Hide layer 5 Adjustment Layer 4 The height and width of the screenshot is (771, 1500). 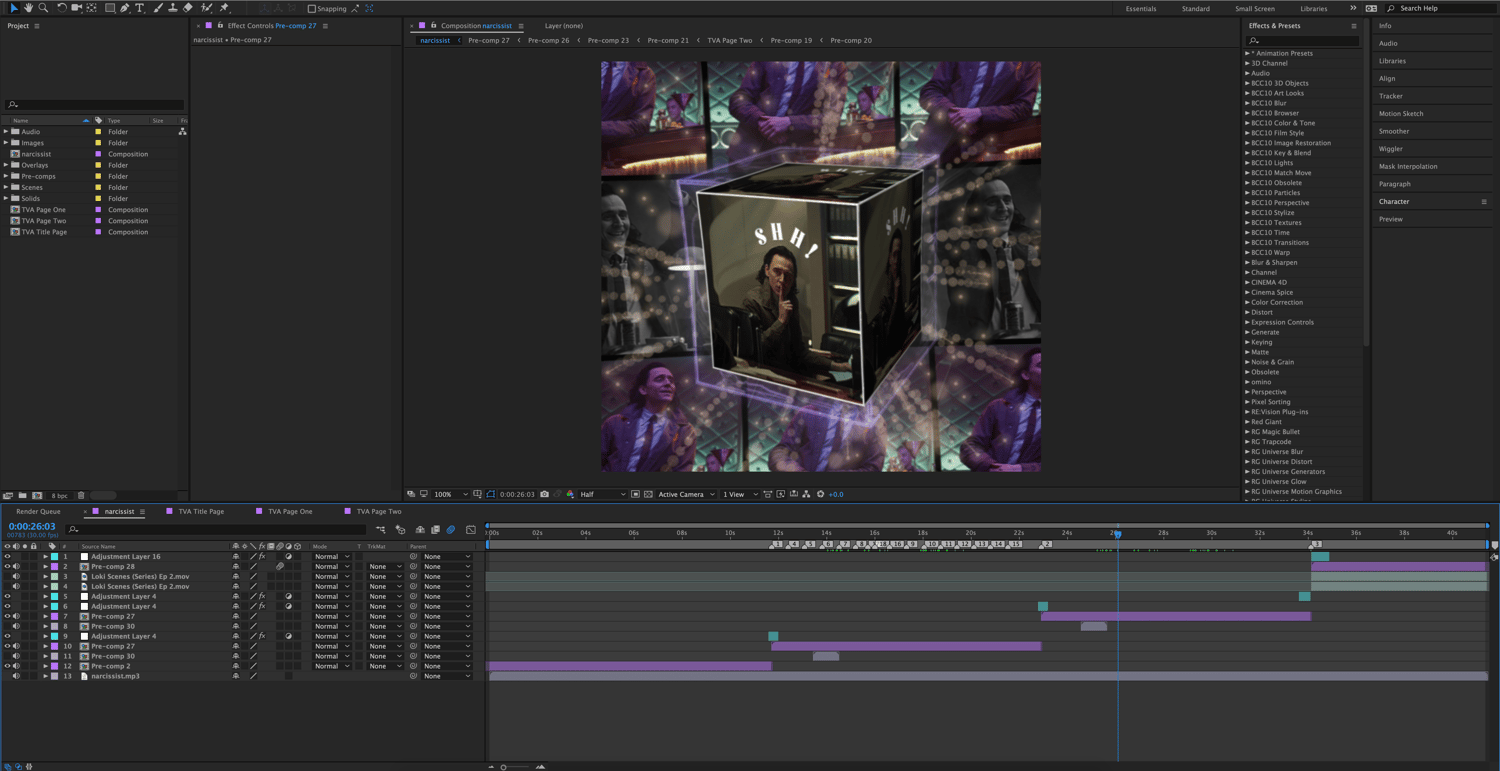tap(7, 596)
